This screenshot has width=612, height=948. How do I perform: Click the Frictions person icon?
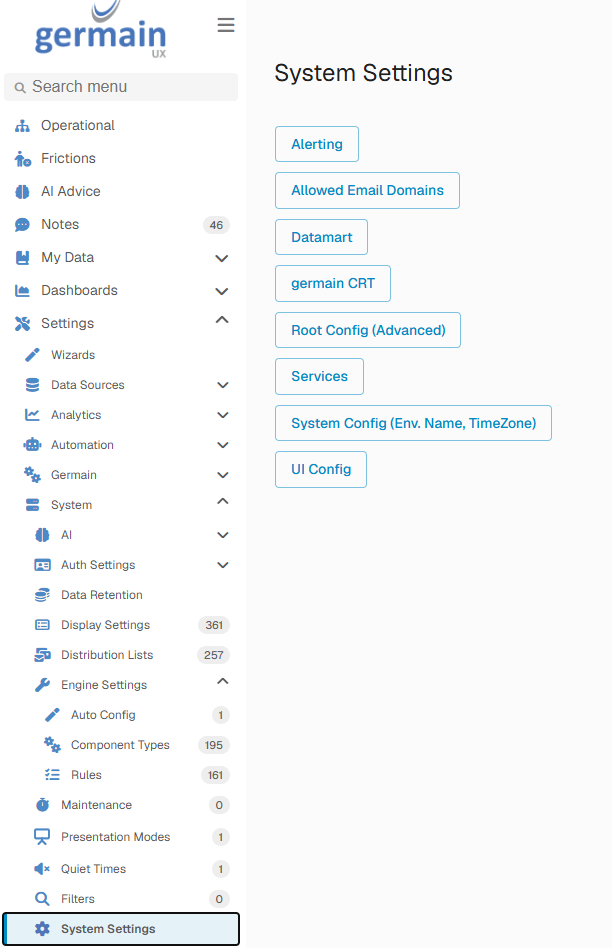click(22, 158)
